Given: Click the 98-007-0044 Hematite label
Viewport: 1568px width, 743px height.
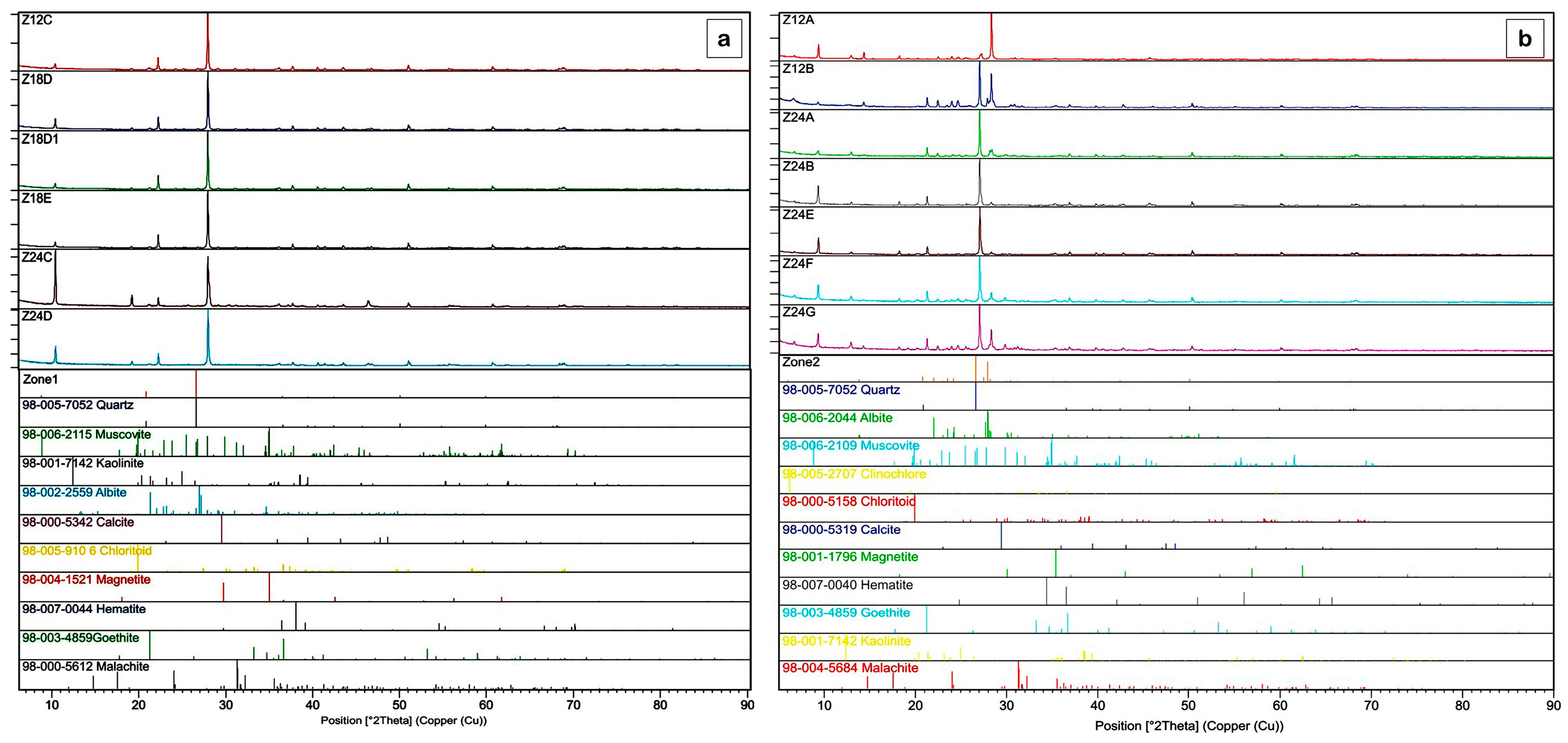Looking at the screenshot, I should [84, 609].
